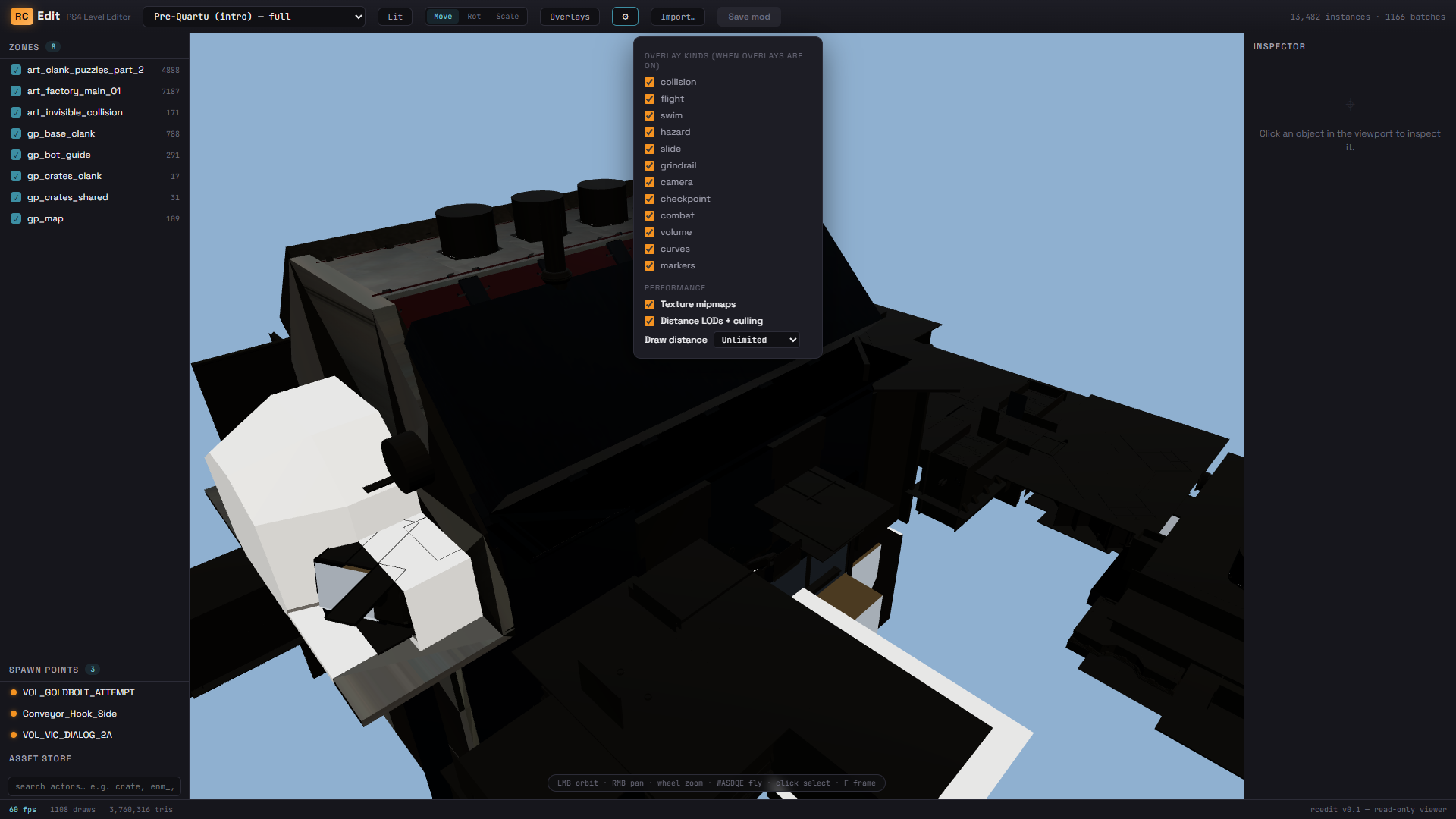
Task: Toggle visibility of gp_crates_clank zone
Action: [x=16, y=176]
